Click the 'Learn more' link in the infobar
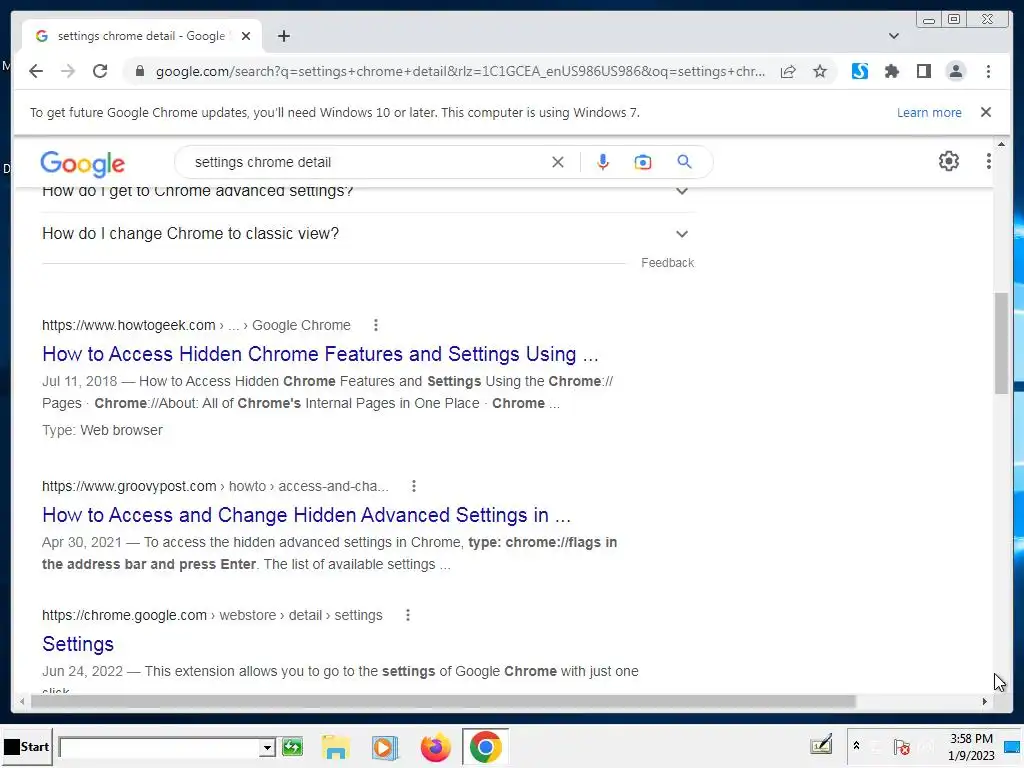1024x768 pixels. (929, 112)
